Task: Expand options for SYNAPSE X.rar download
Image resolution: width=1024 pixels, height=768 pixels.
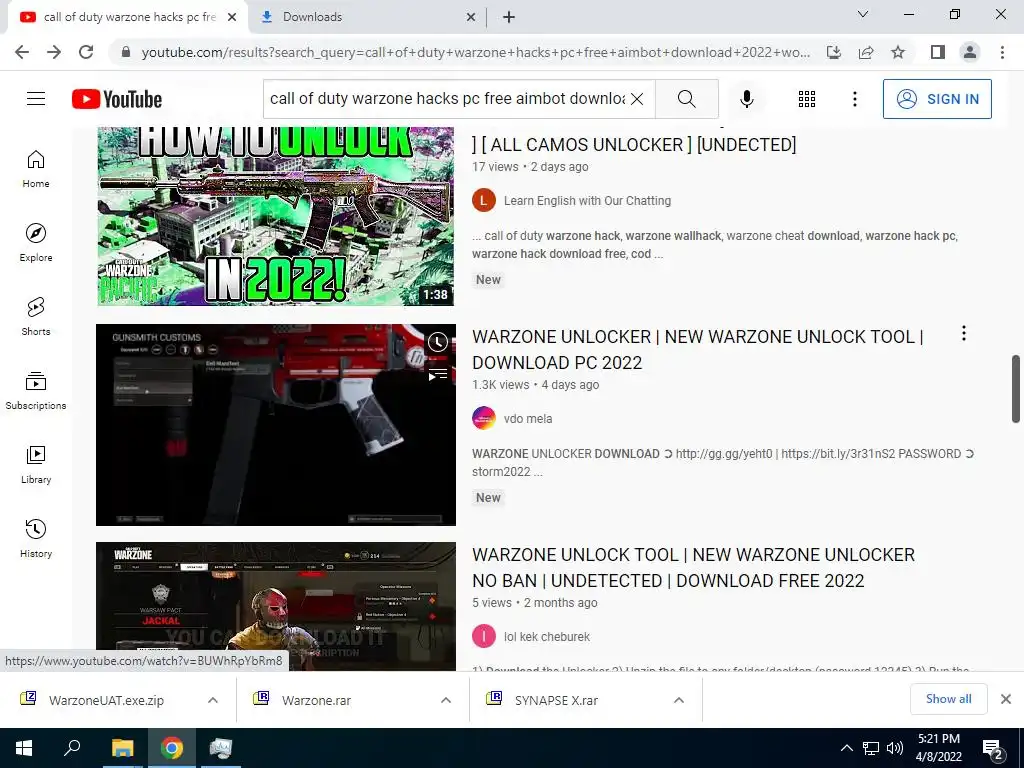Action: tap(679, 700)
